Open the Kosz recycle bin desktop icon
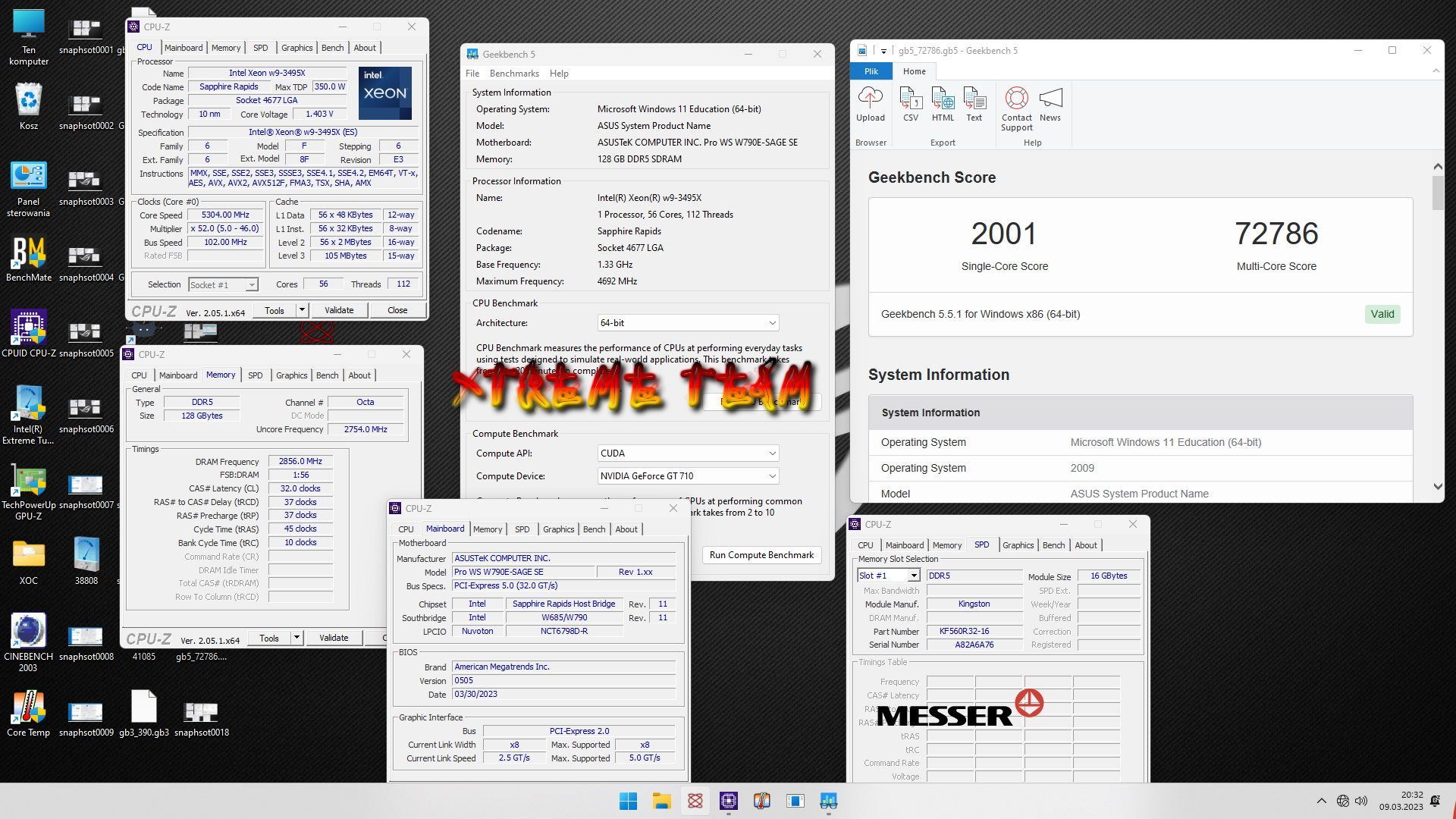 click(x=29, y=107)
